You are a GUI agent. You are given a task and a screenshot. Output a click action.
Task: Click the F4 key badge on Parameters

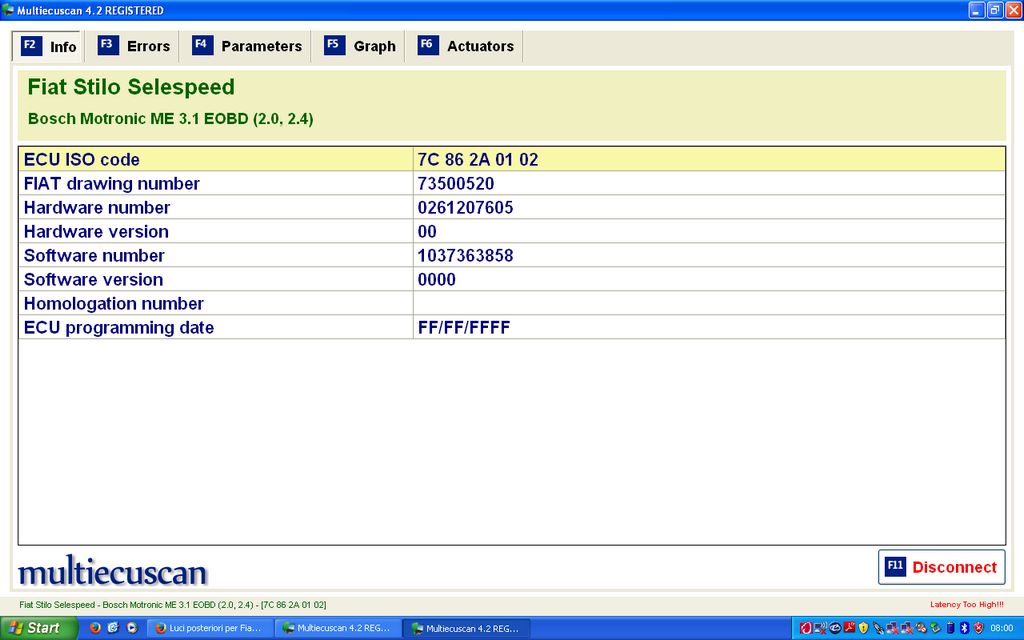click(202, 45)
